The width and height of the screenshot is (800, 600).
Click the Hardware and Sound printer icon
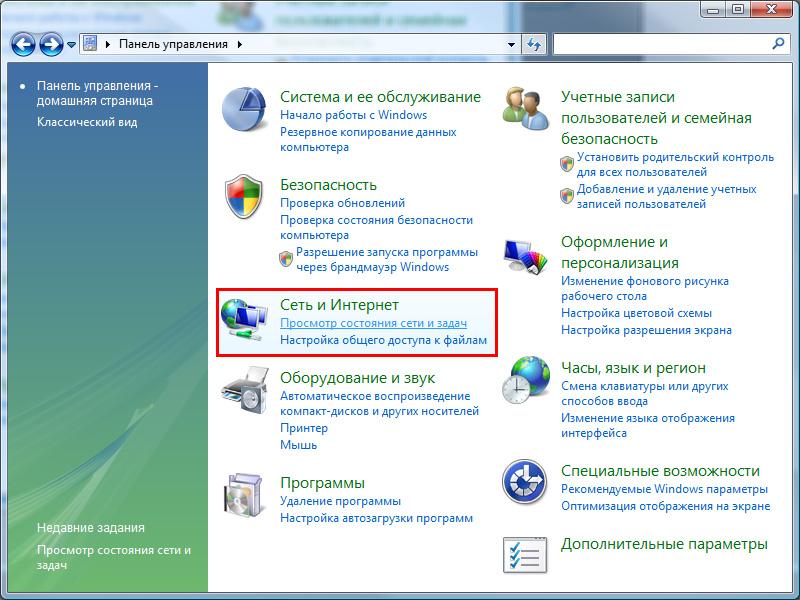coord(245,390)
